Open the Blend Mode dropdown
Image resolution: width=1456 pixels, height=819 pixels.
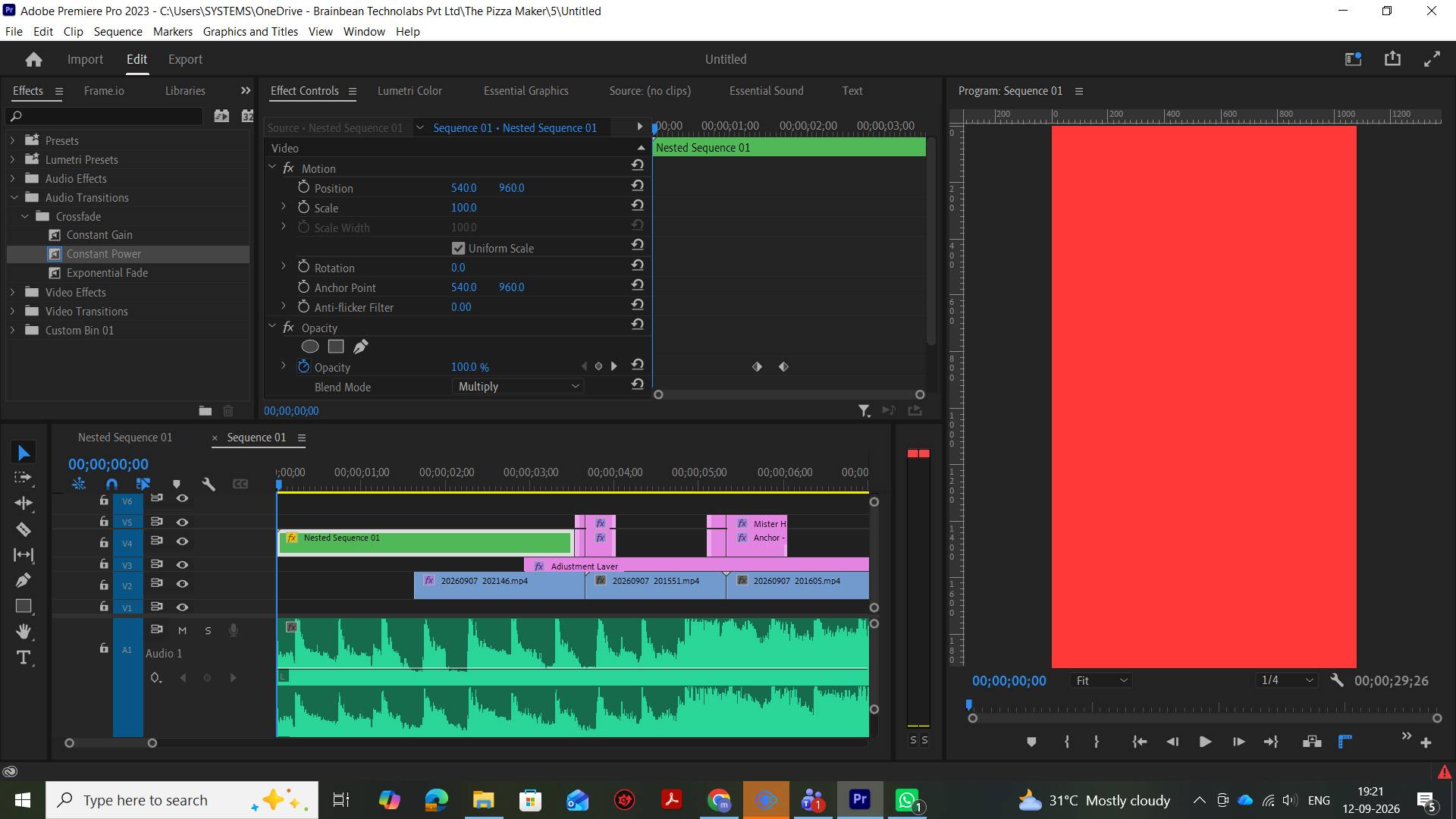(518, 387)
